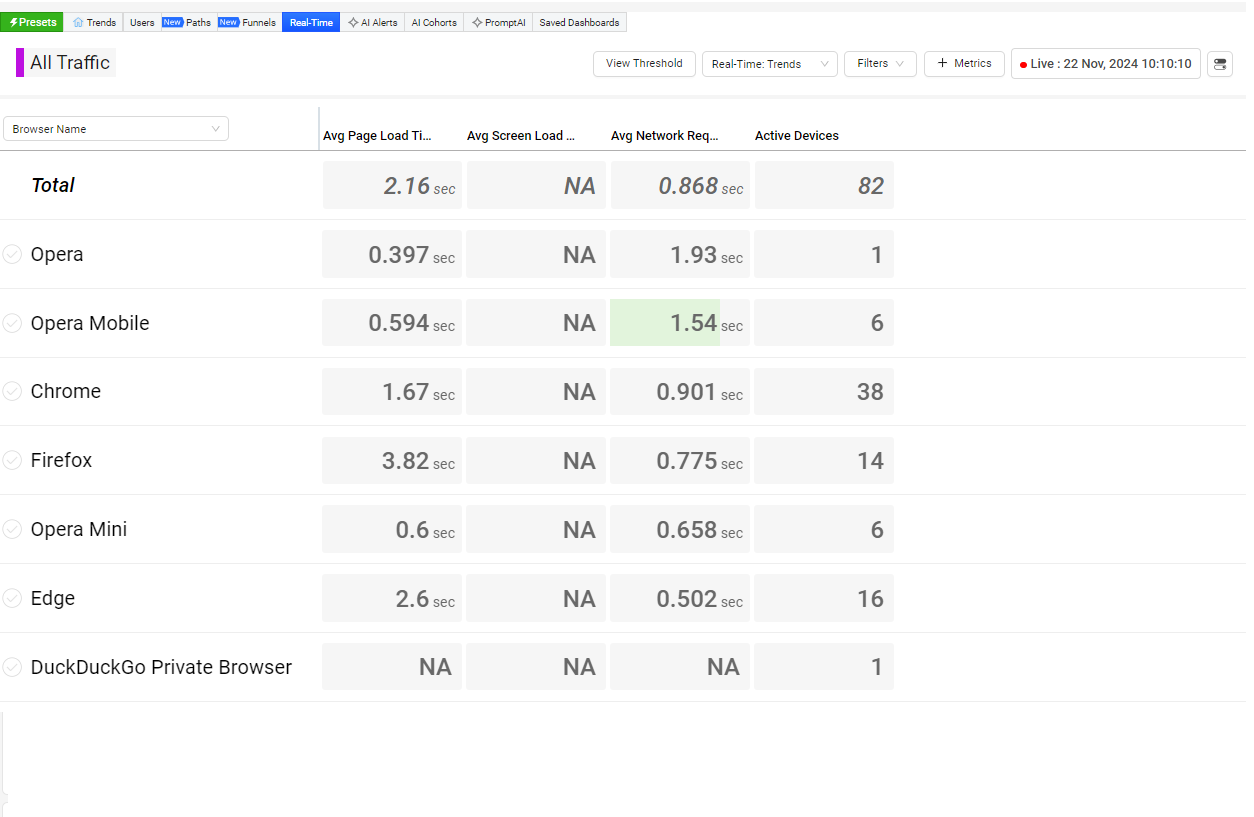Sort by Active Devices column header
Image resolution: width=1254 pixels, height=817 pixels.
pyautogui.click(x=796, y=136)
